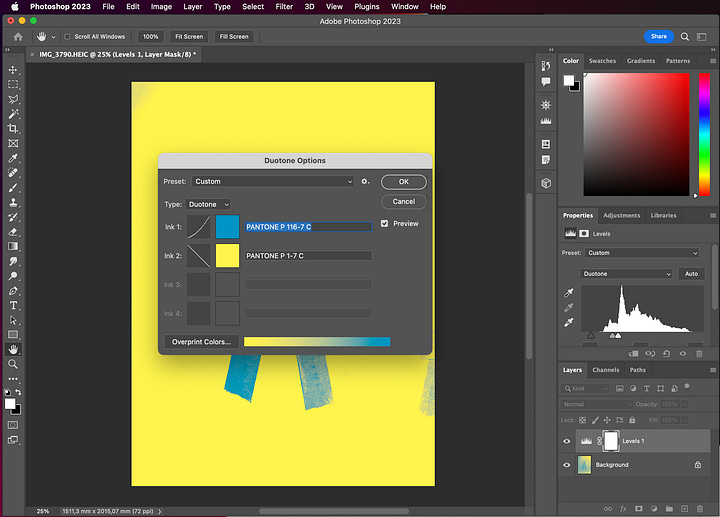Select the Rectangular Marquee tool
This screenshot has height=517, width=720.
point(13,84)
